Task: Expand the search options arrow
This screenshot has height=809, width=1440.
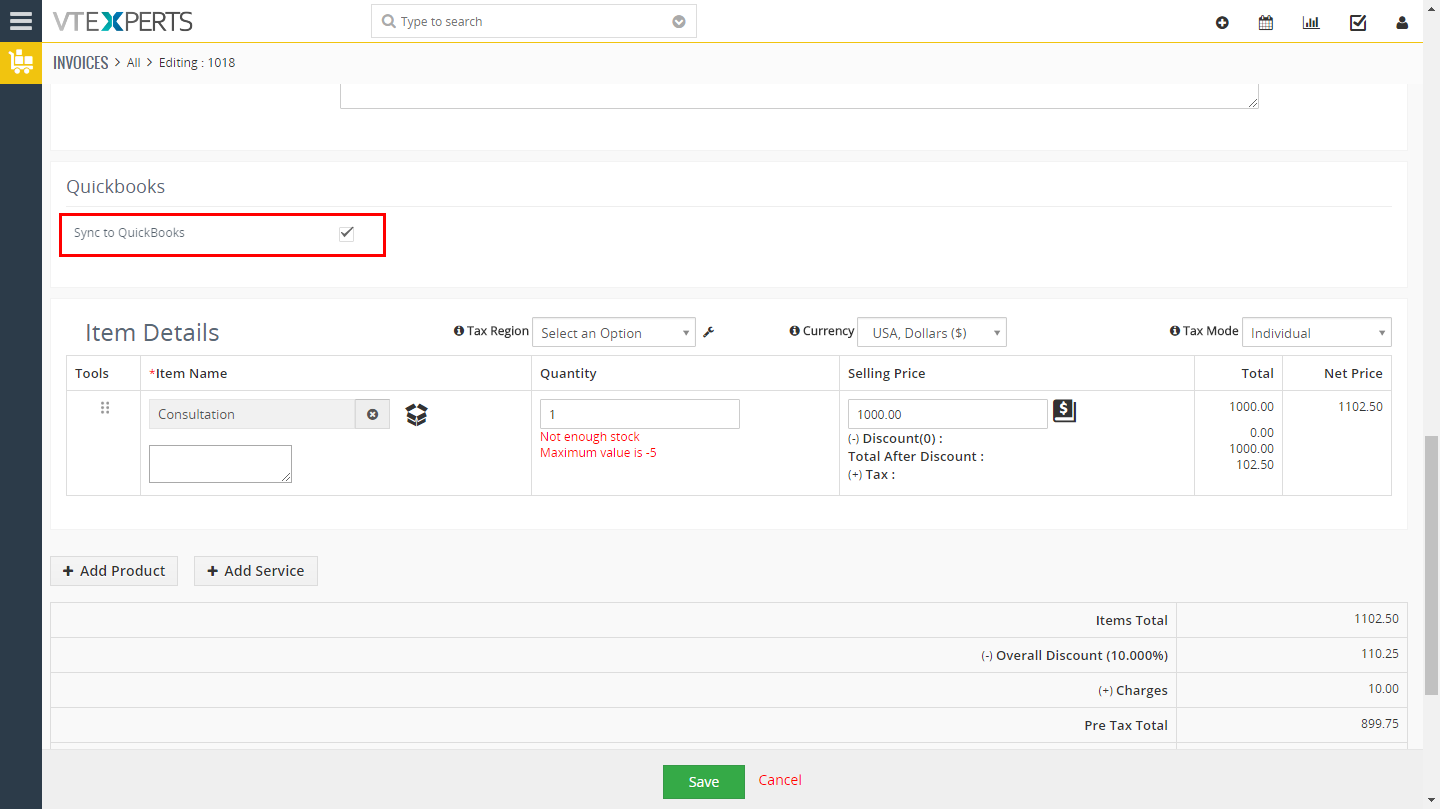Action: point(679,21)
